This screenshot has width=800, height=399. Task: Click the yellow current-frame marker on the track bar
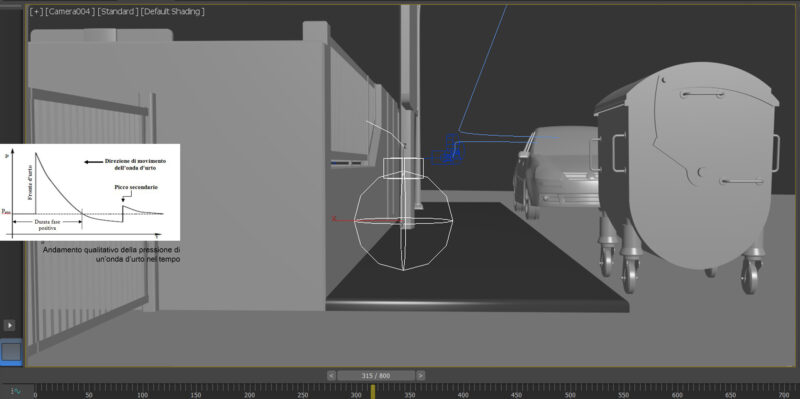point(372,391)
